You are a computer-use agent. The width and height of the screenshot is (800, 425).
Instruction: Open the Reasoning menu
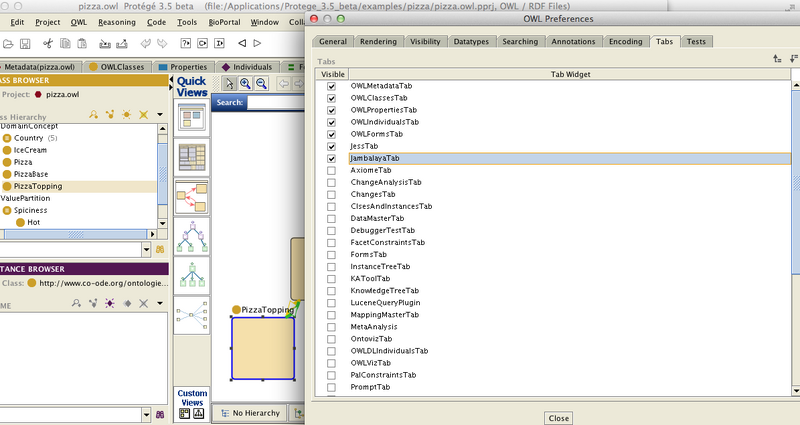(x=117, y=22)
